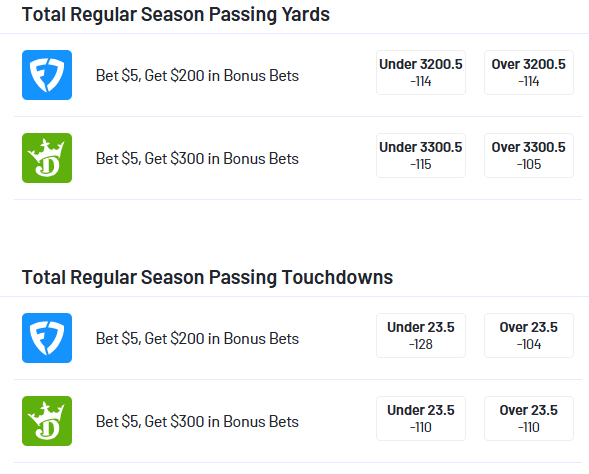589x474 pixels.
Task: Select Under 3200.5 at -114 odds
Action: click(421, 72)
